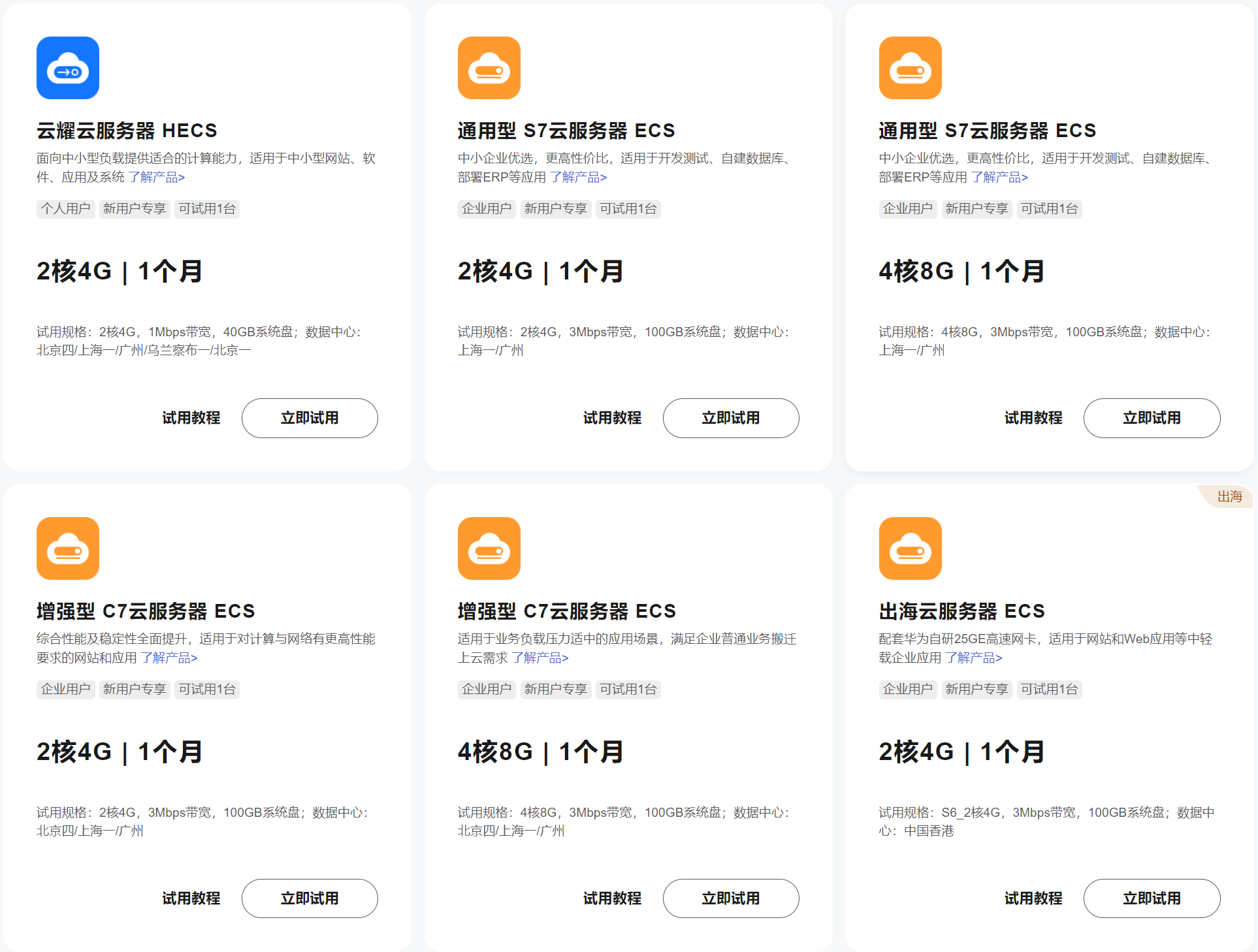Open 试用教程 for 云耀云服务器 HECS
This screenshot has height=952, width=1258.
pyautogui.click(x=191, y=418)
